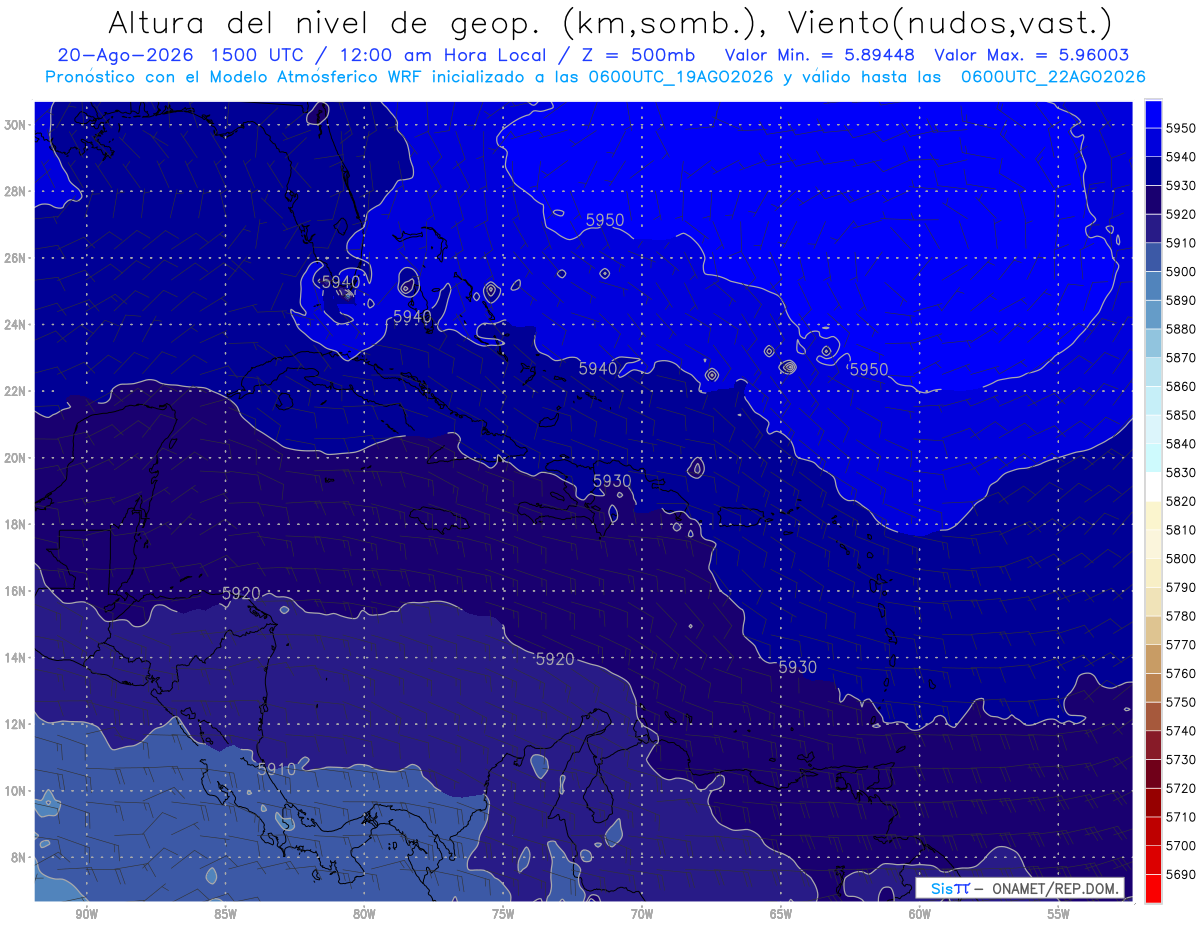Click the 60W longitude axis label

(x=920, y=914)
